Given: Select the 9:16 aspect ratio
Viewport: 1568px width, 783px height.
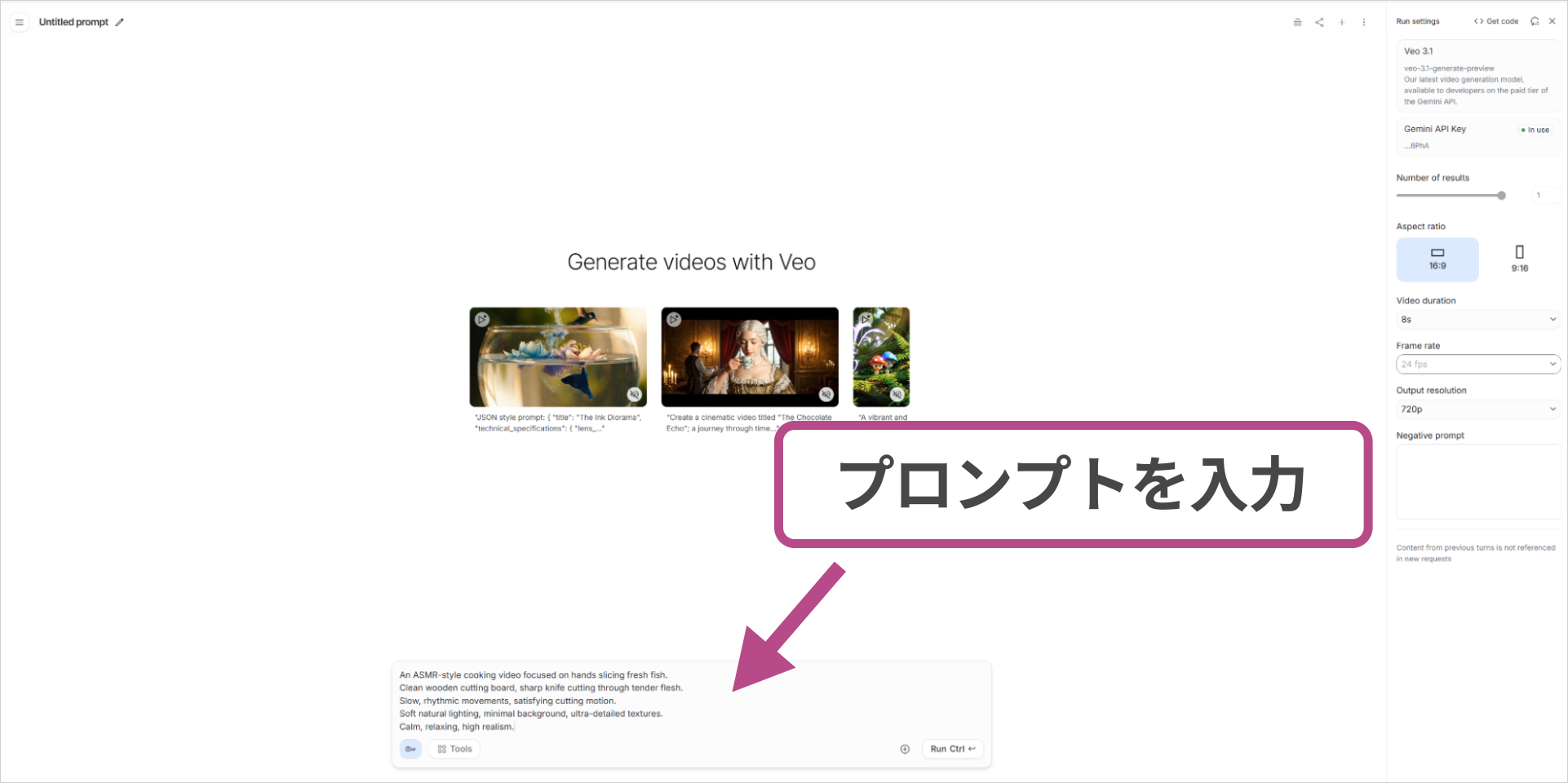Looking at the screenshot, I should point(1519,259).
